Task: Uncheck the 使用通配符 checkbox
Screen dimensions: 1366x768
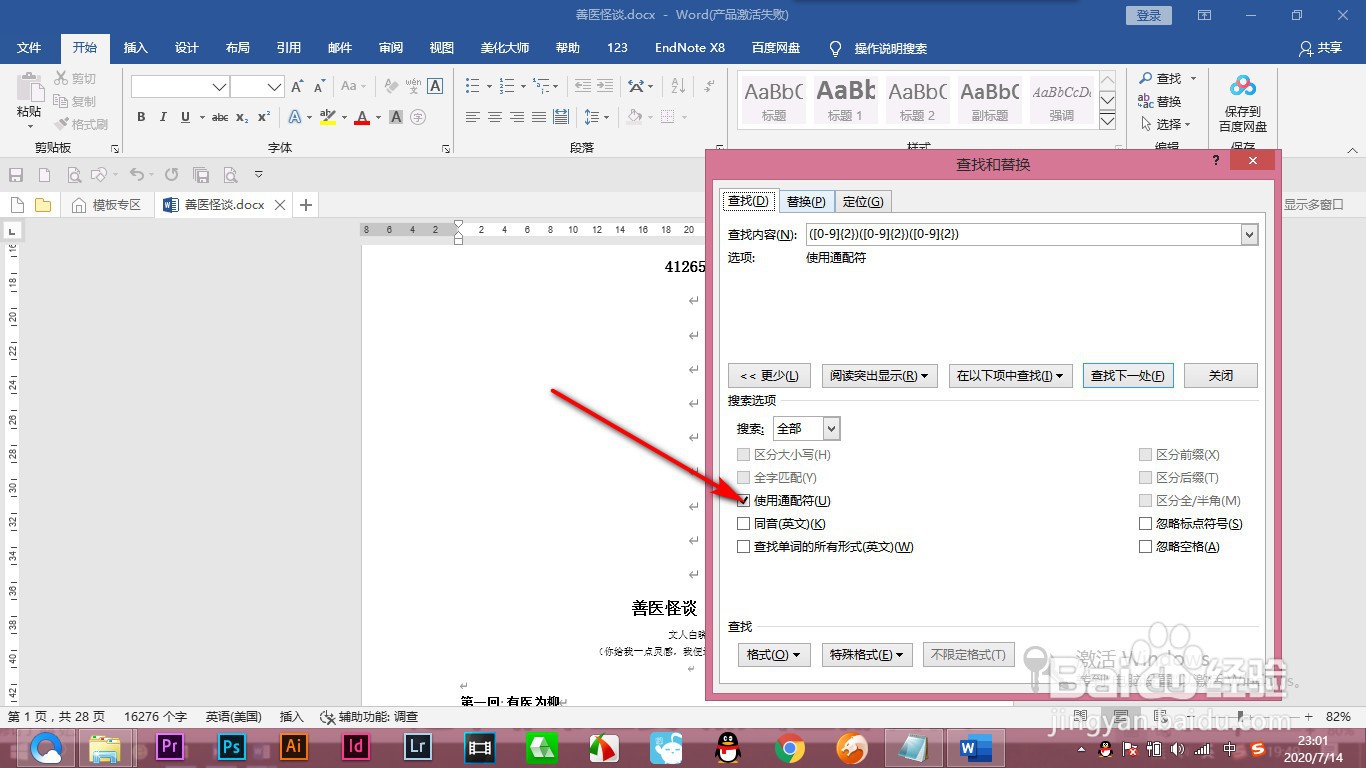Action: tap(743, 500)
